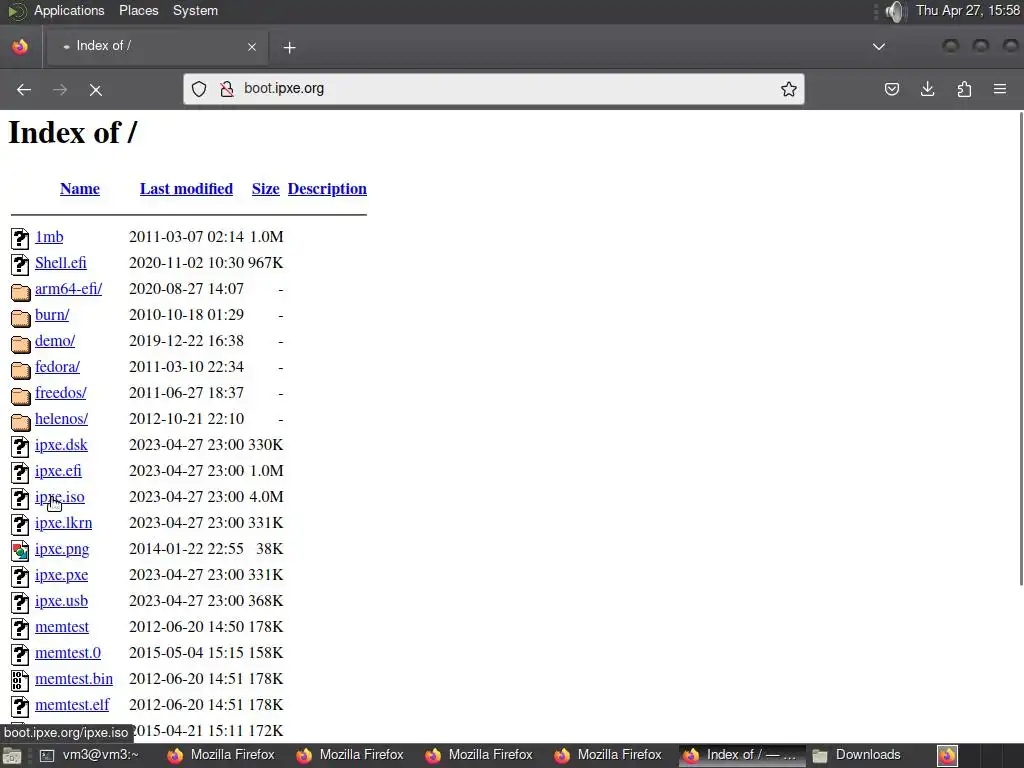Download the ipxe.usb link
This screenshot has height=768, width=1024.
(61, 601)
